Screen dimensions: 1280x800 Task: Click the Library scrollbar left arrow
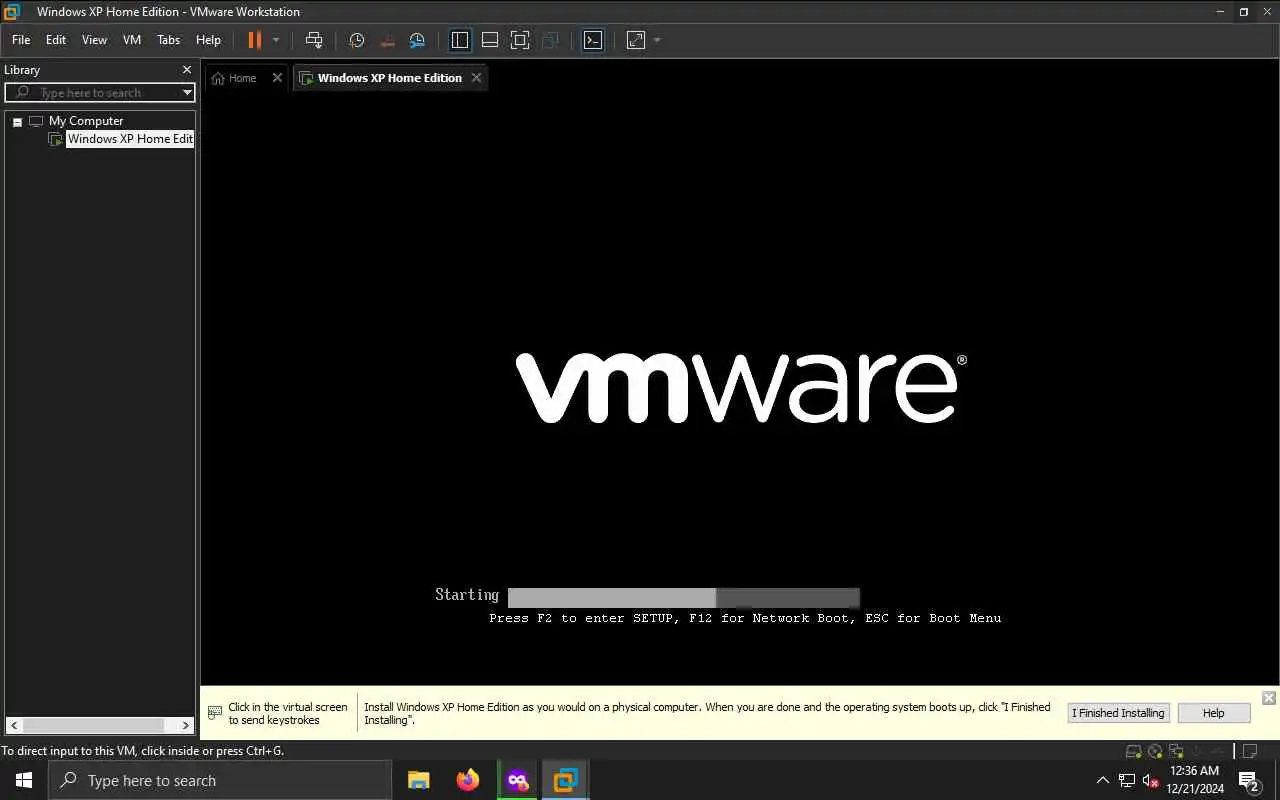pos(12,725)
